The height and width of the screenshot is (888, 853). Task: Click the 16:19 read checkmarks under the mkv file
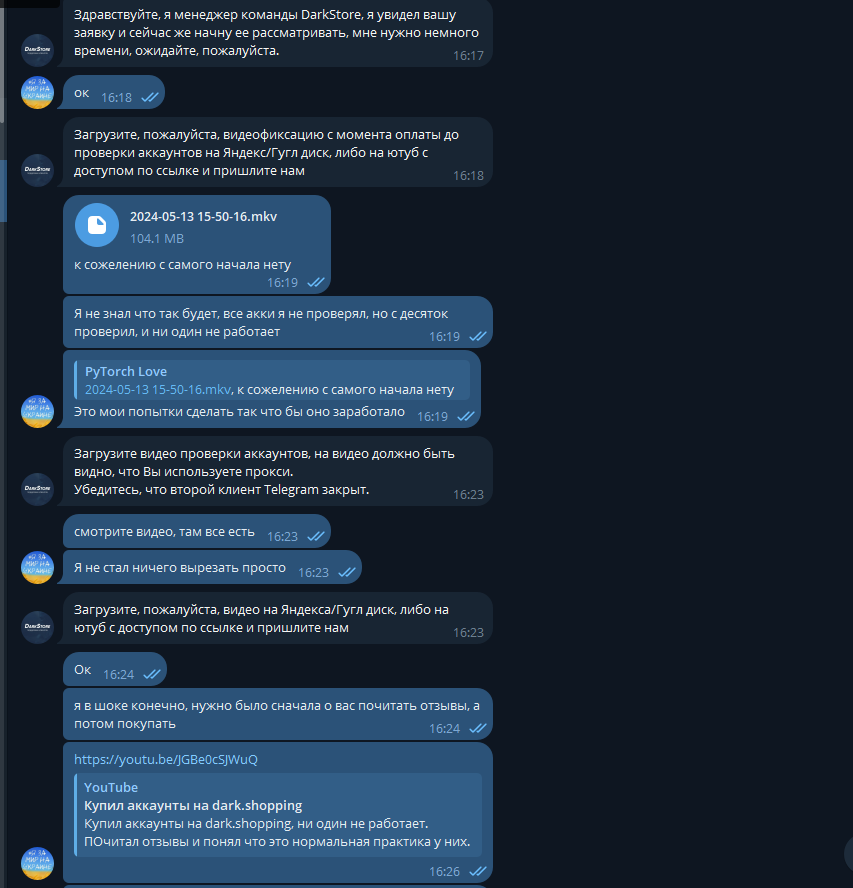315,282
